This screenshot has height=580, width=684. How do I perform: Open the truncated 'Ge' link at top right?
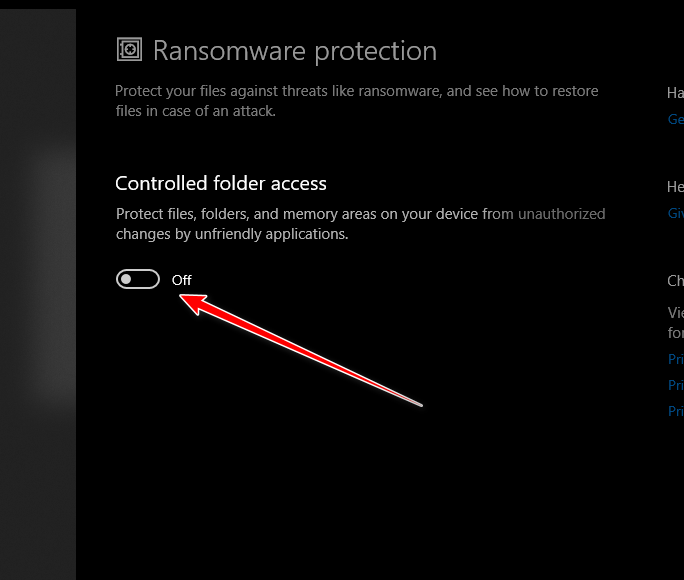[675, 119]
